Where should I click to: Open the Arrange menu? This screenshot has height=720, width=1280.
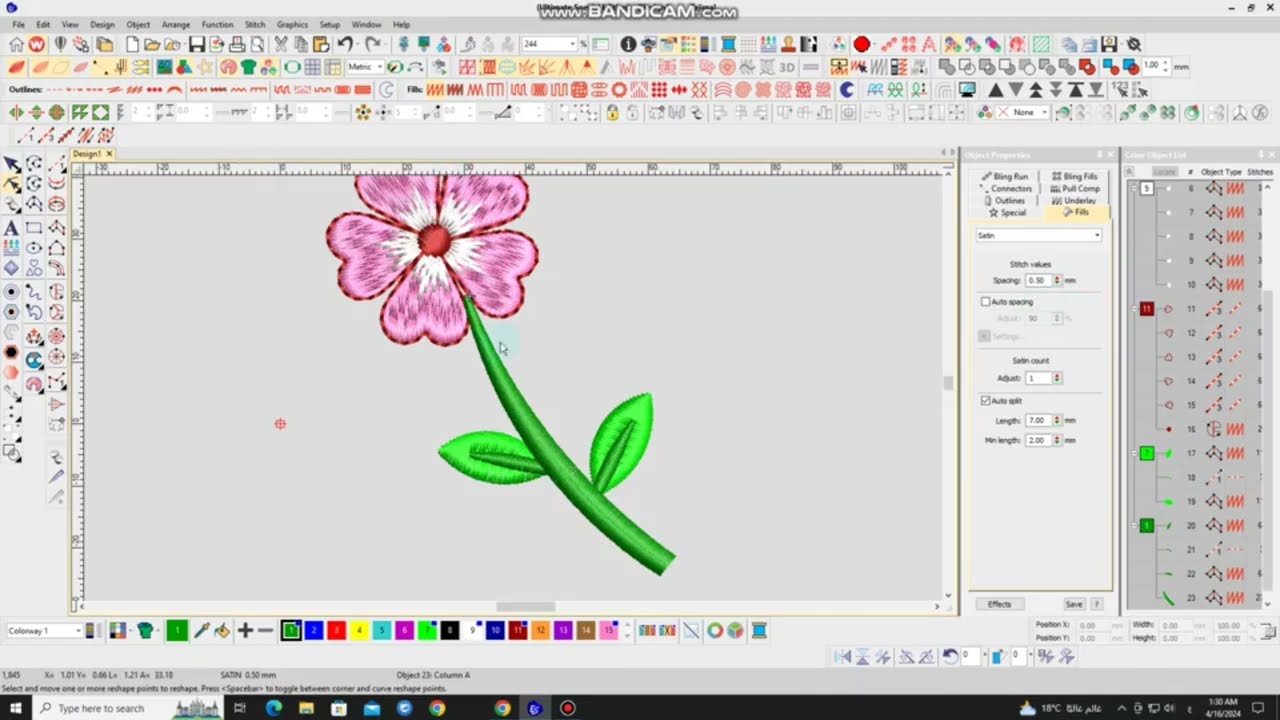point(175,24)
